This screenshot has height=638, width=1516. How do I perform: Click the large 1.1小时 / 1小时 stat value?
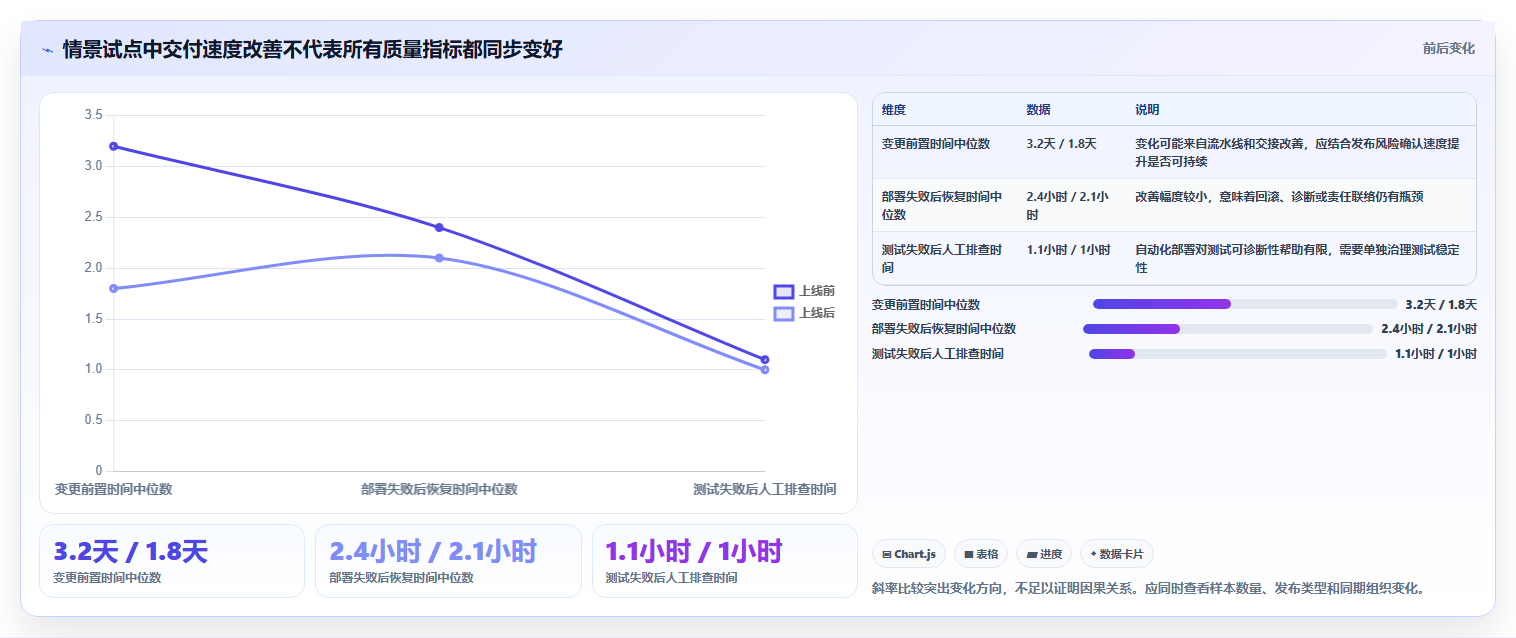694,551
